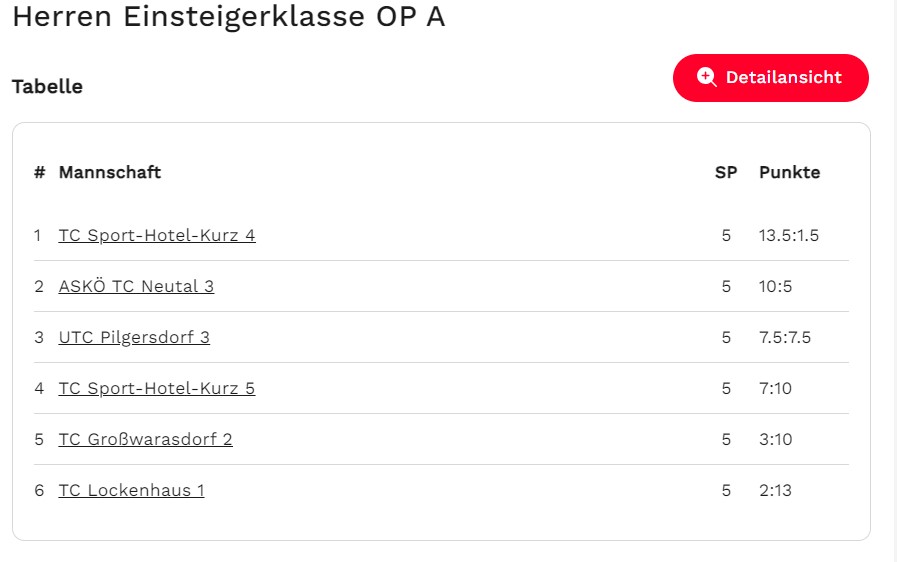Select the 3:10 points value
The image size is (897, 562).
point(775,439)
